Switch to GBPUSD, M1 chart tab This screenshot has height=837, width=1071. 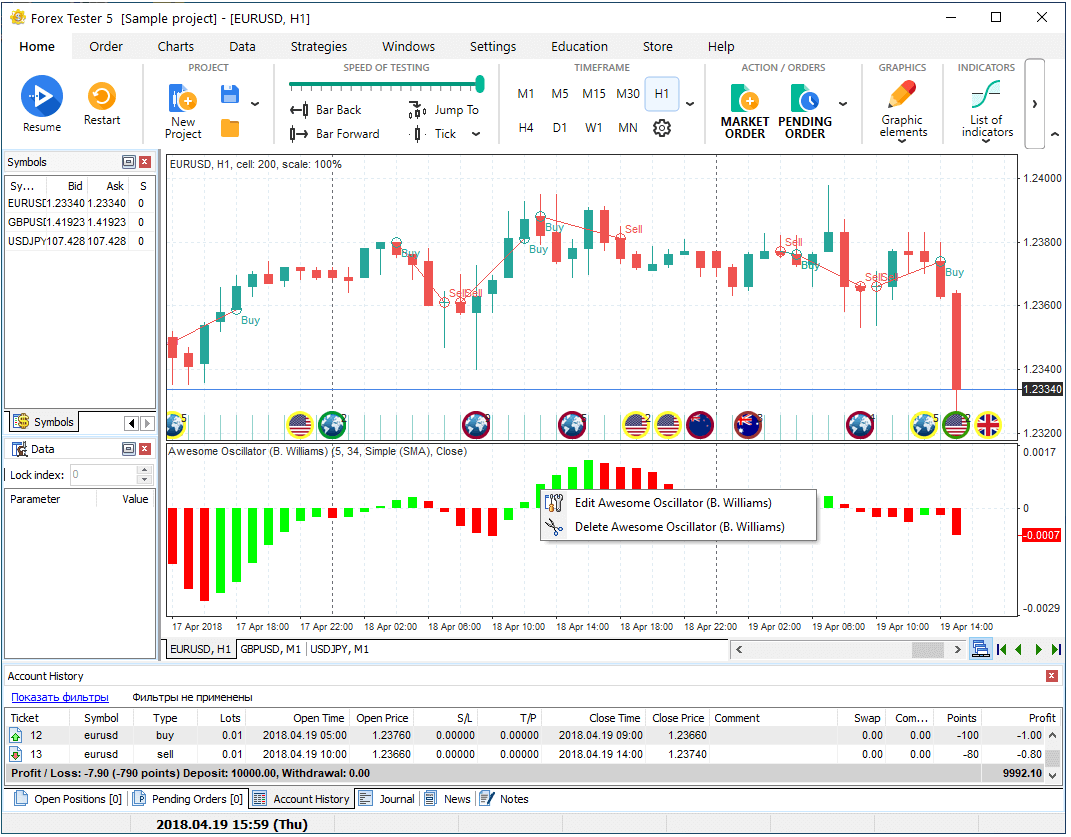tap(270, 649)
